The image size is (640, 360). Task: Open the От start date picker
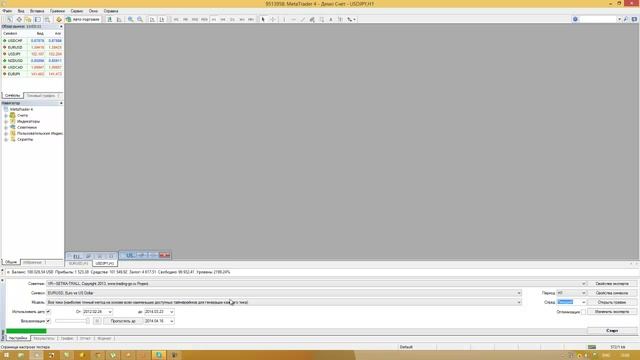[x=110, y=312]
